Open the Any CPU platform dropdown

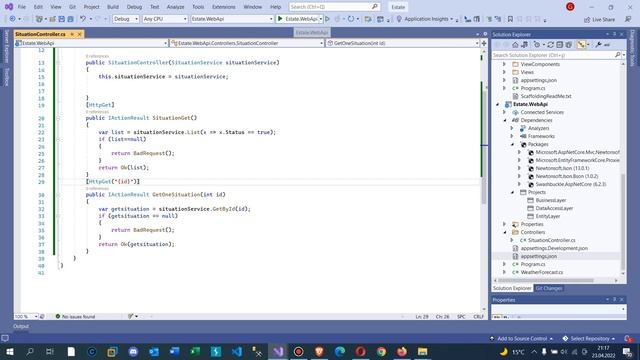165,19
